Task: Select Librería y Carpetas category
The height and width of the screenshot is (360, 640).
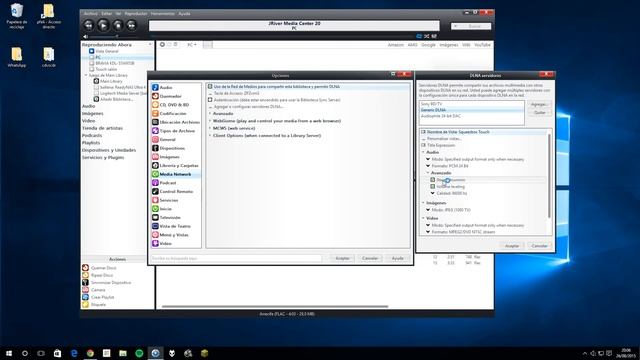Action: (x=176, y=165)
